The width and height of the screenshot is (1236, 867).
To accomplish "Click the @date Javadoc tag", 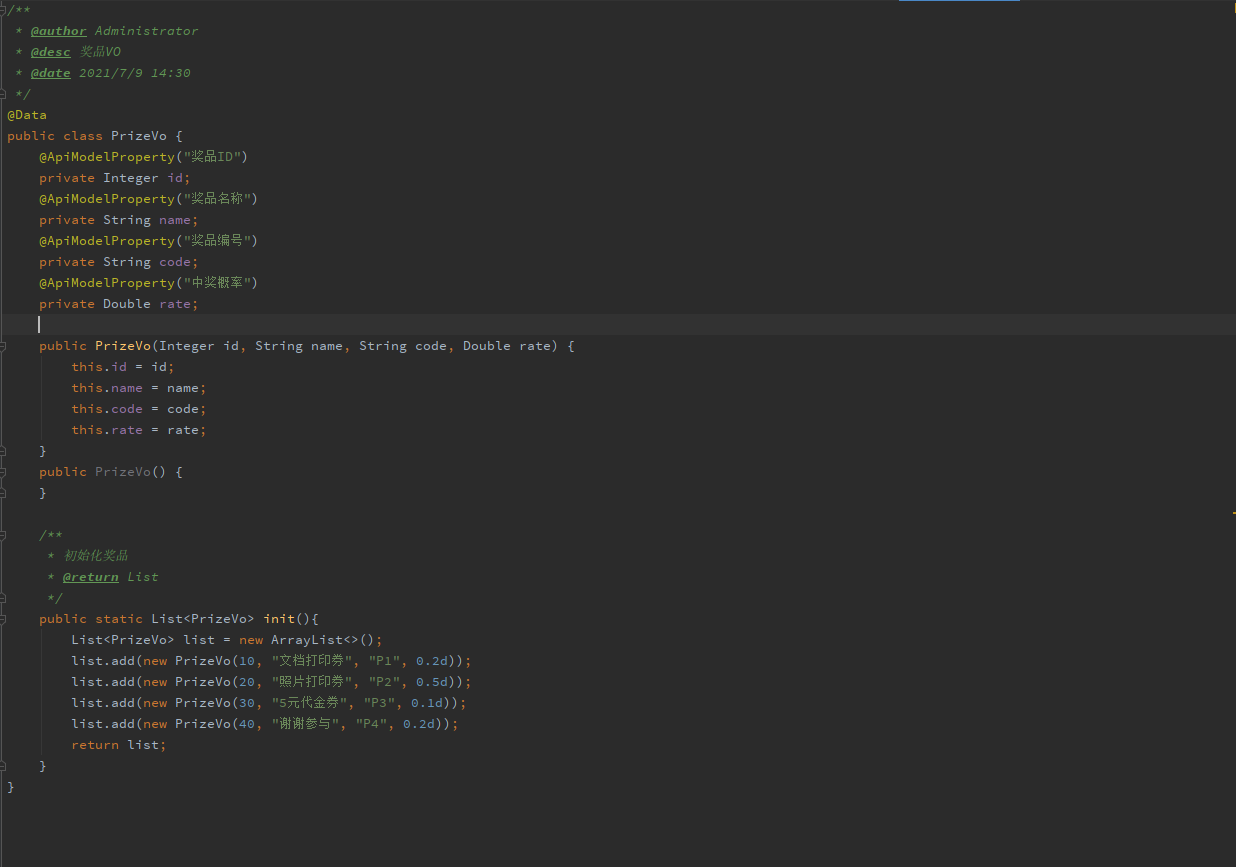I will pos(50,73).
